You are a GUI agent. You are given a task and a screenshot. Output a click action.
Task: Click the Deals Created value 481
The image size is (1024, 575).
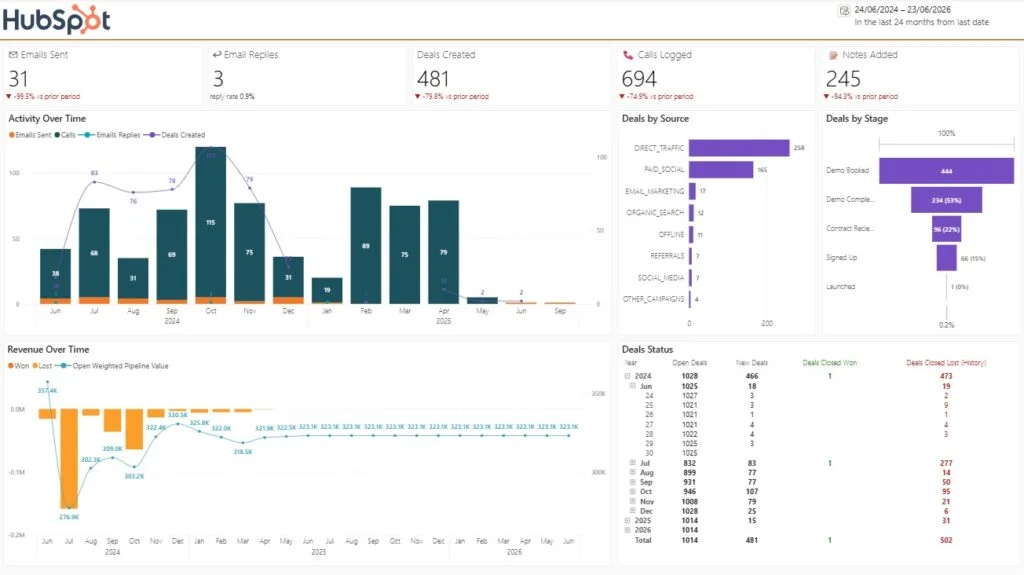click(x=433, y=79)
